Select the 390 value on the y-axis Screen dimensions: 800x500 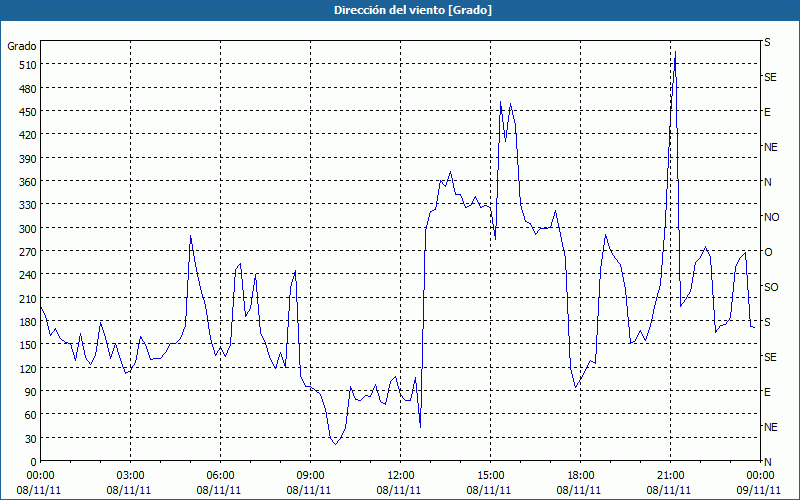28,158
